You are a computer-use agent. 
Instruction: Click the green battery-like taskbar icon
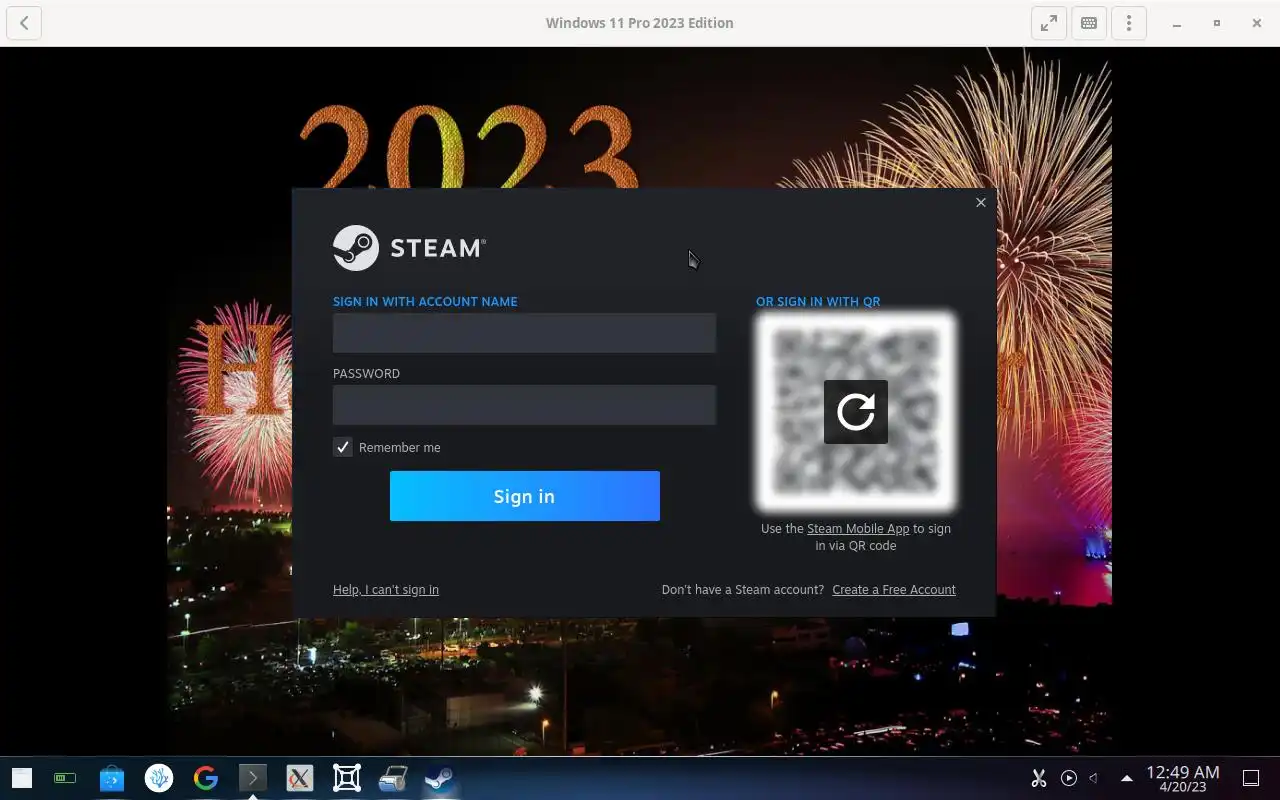(65, 778)
